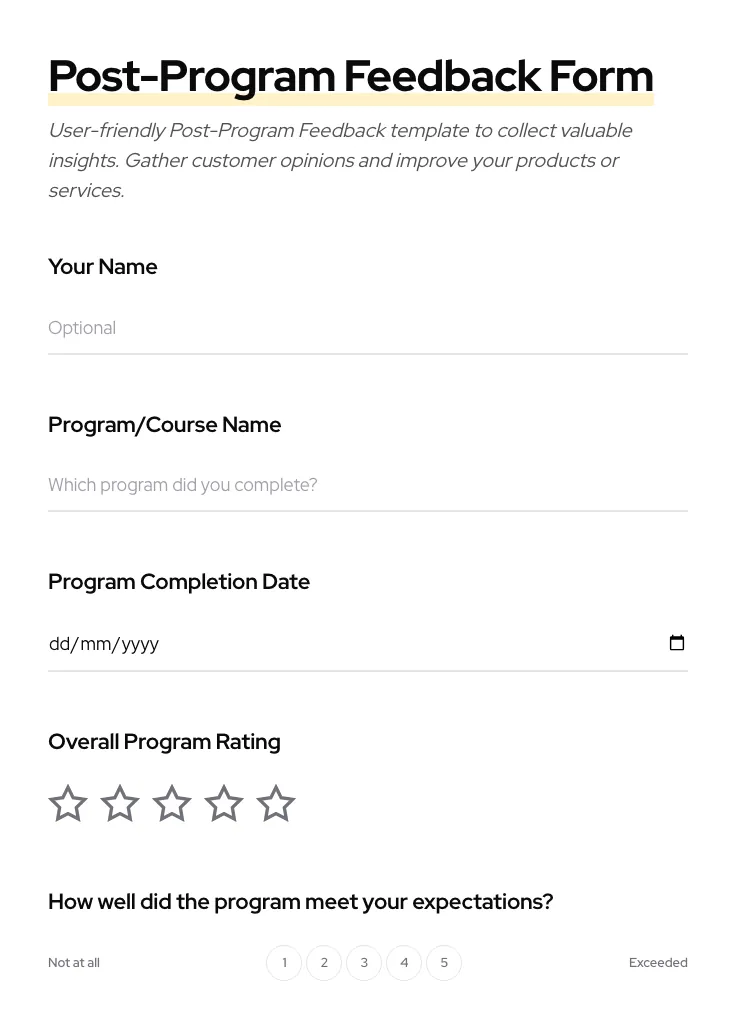This screenshot has width=736, height=1024.
Task: Select the first star rating
Action: 67,803
